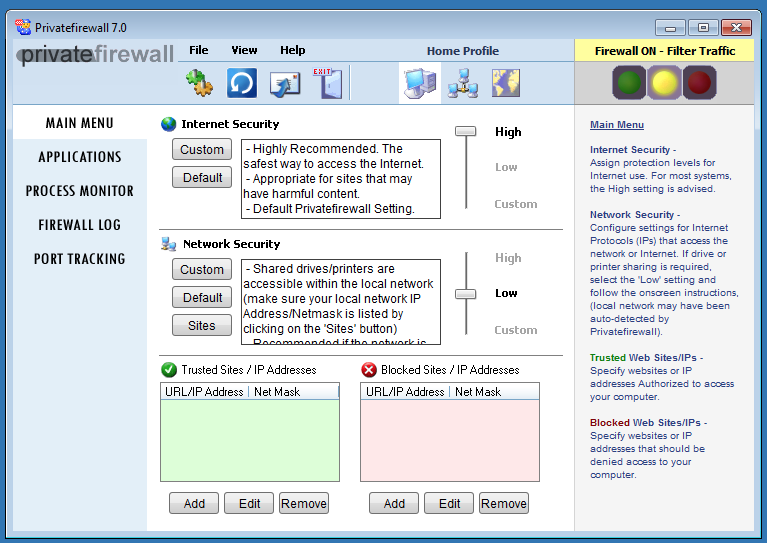Image resolution: width=767 pixels, height=543 pixels.
Task: Open the Firewall Log section
Action: [80, 225]
